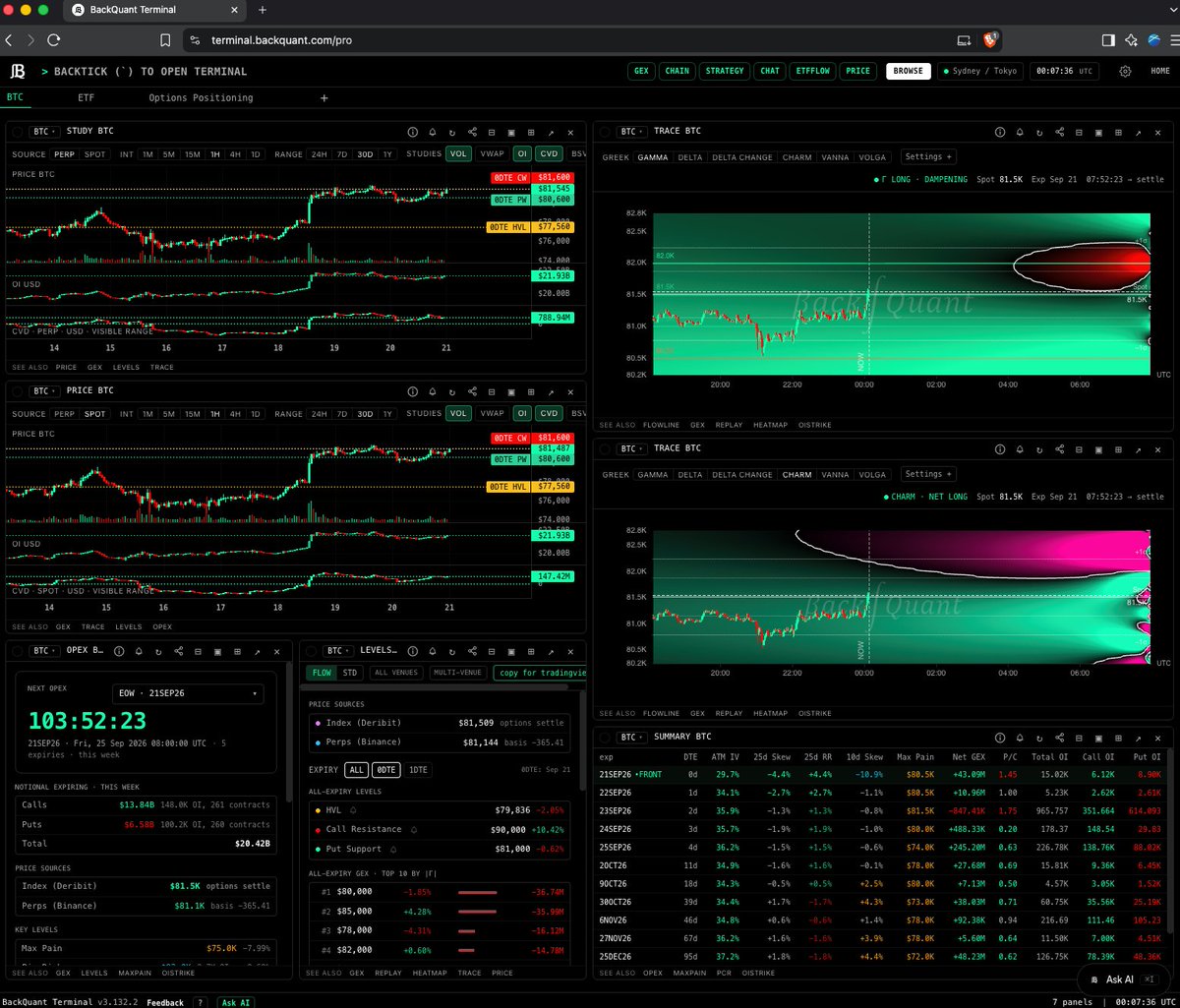Toggle the OI study in STUDY BTC panel

point(522,153)
